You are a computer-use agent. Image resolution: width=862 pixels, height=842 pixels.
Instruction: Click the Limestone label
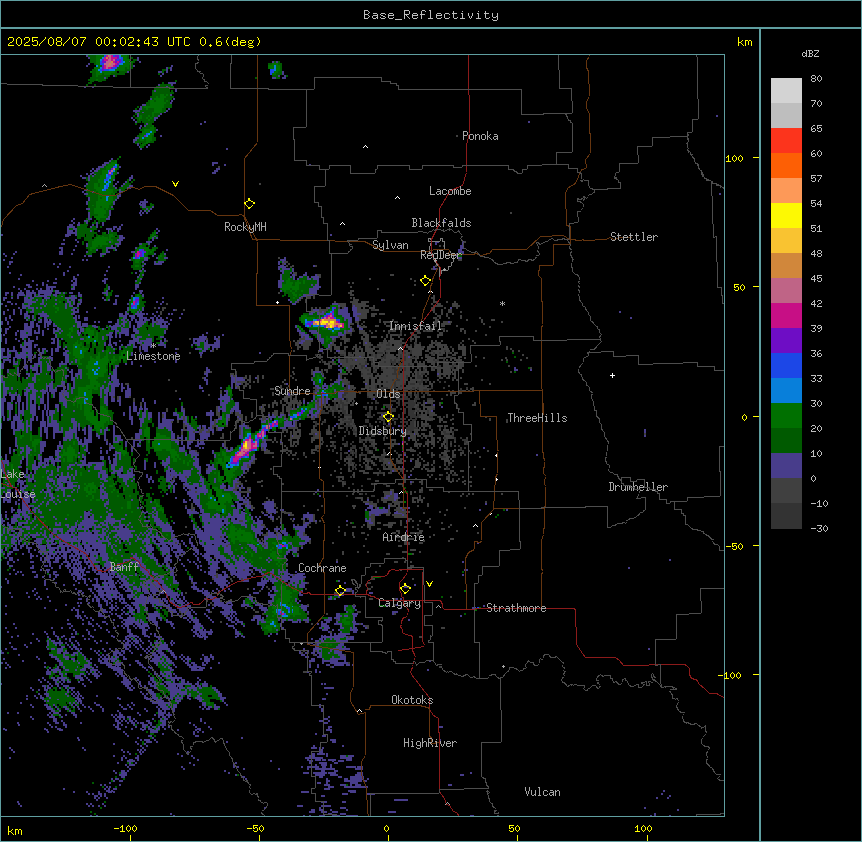[153, 356]
